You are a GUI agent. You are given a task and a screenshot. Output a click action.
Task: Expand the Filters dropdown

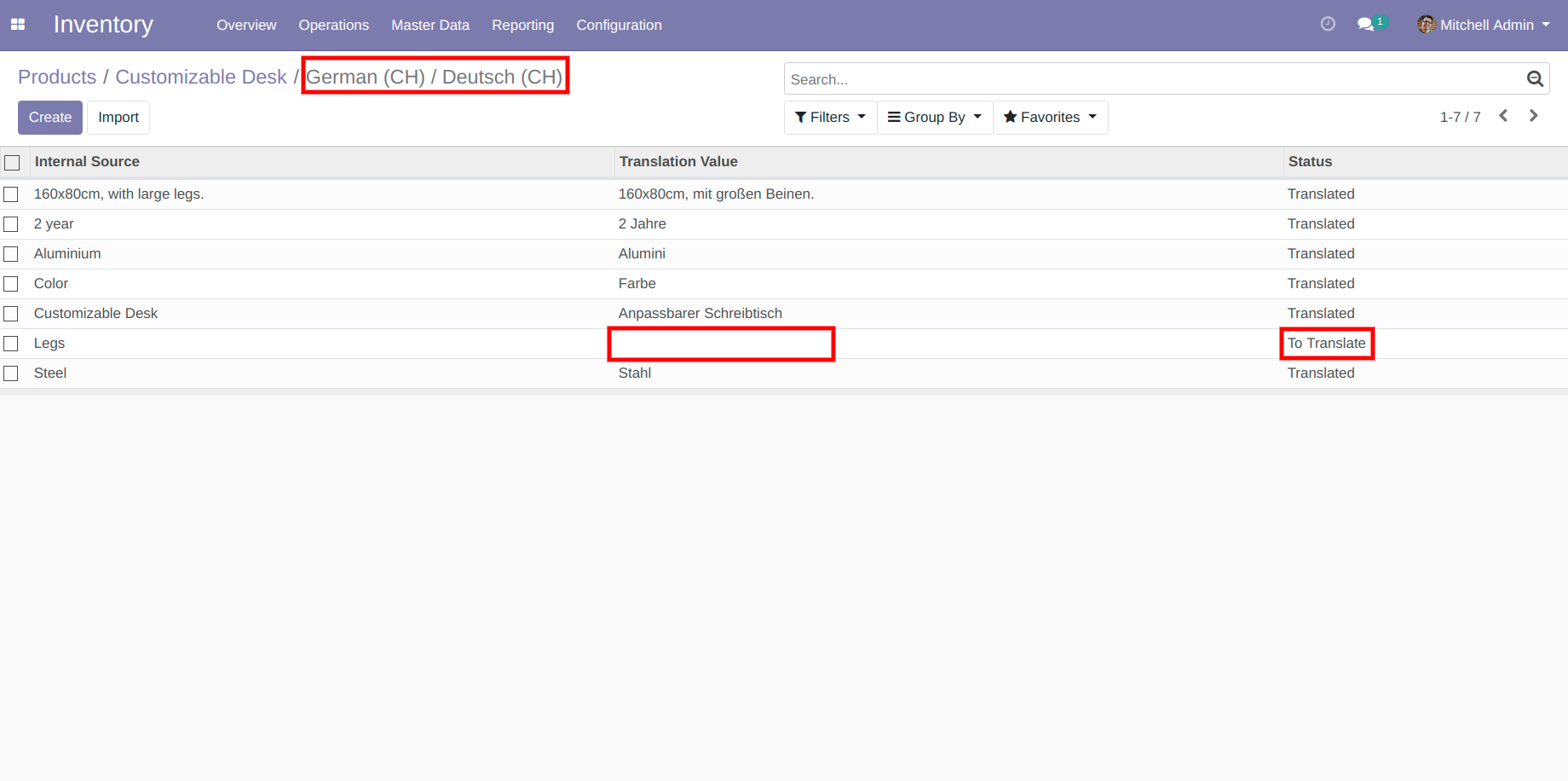830,118
